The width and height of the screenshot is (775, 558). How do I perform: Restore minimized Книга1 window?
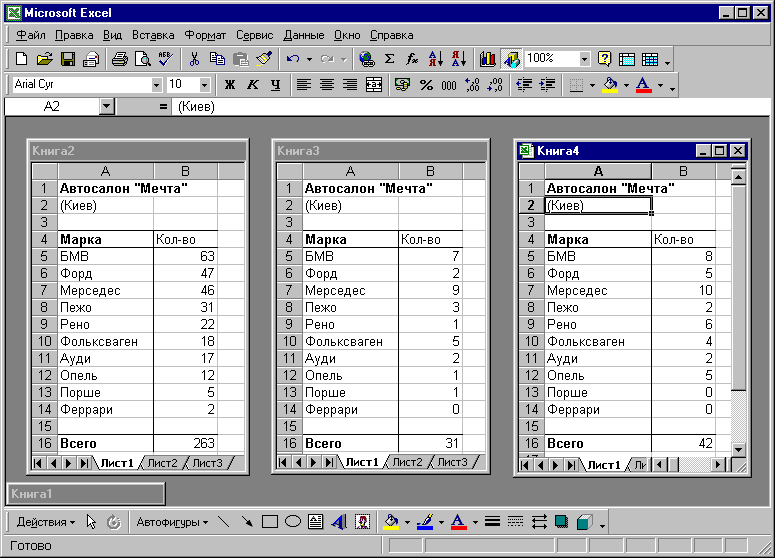(x=85, y=493)
